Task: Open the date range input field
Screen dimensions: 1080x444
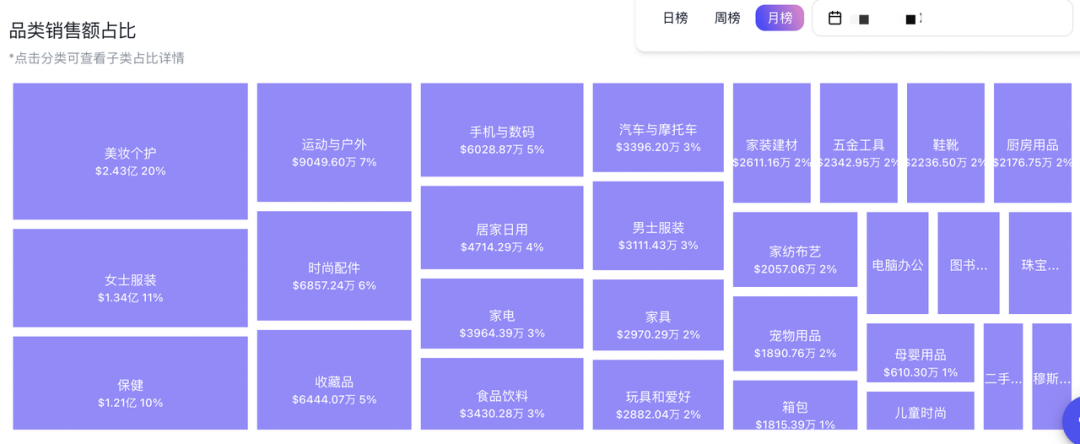Action: point(942,19)
